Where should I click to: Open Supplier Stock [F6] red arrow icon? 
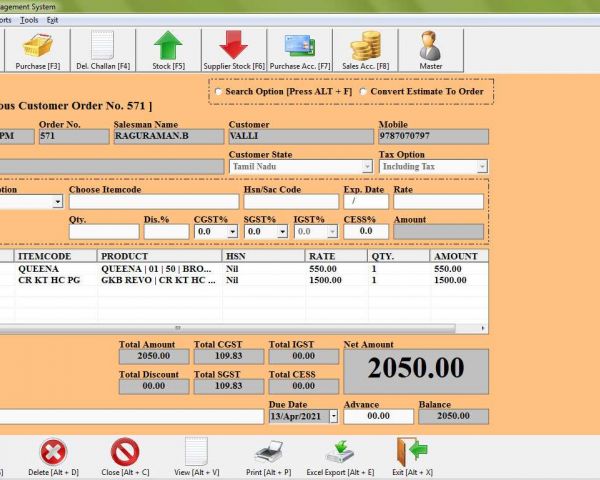[x=234, y=46]
